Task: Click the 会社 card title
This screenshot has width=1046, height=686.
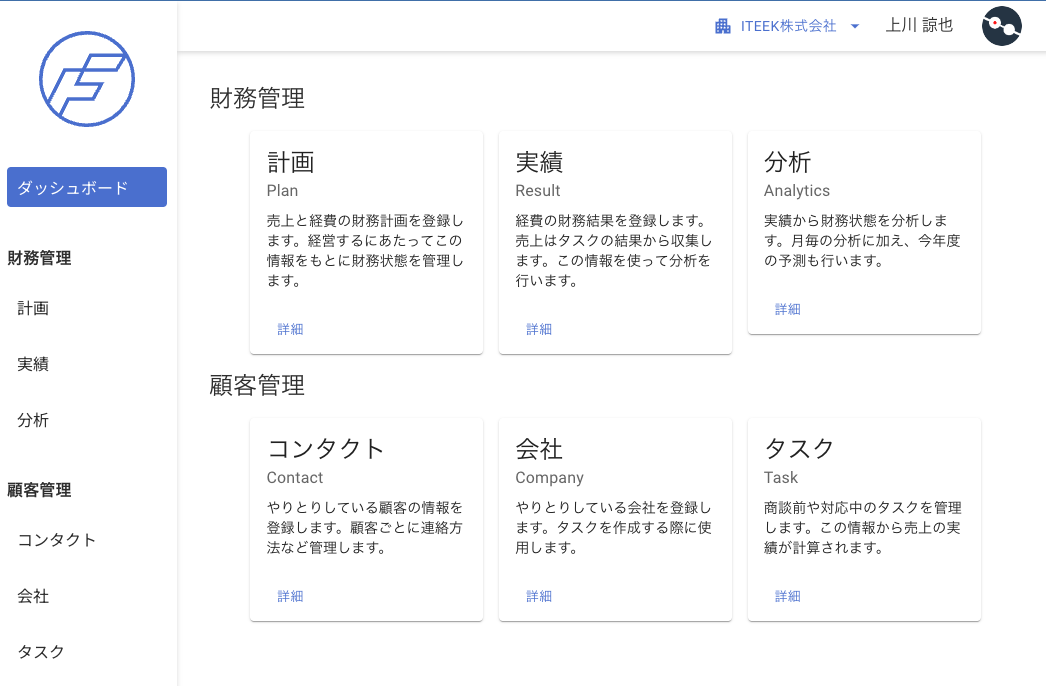Action: pos(539,449)
